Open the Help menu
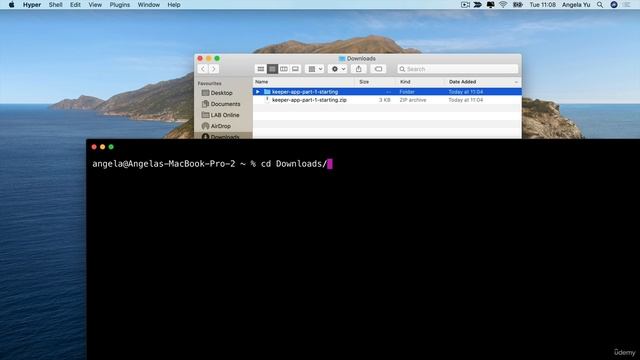This screenshot has height=360, width=640. pyautogui.click(x=174, y=5)
